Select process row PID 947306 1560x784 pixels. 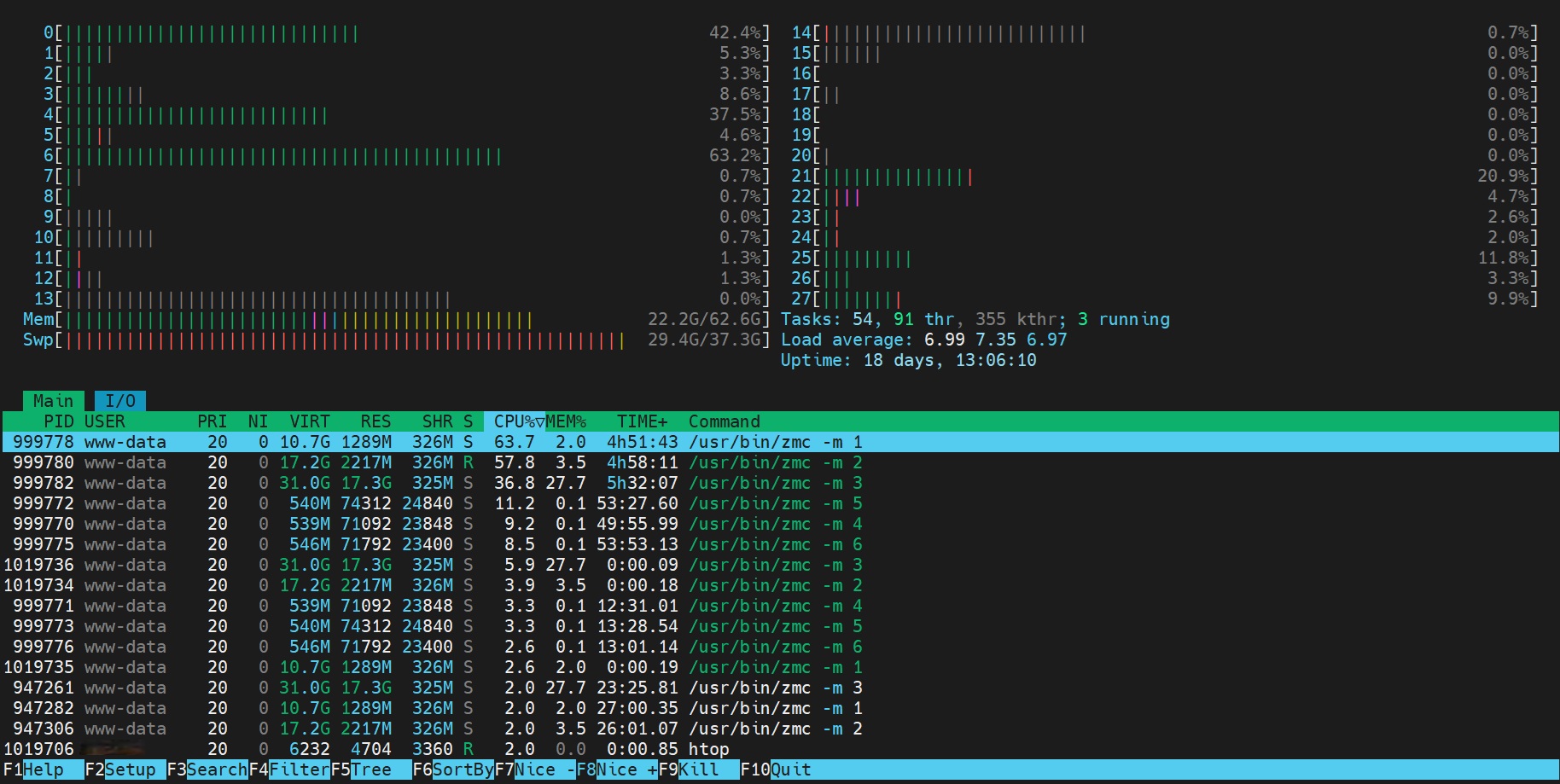click(780, 729)
